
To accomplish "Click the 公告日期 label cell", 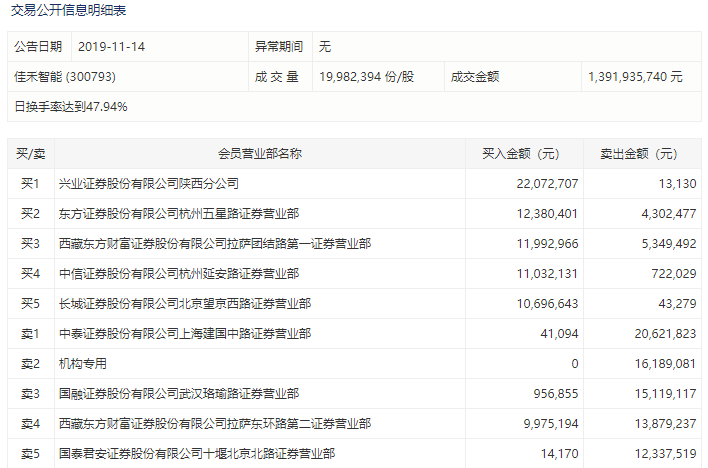I will coord(39,47).
